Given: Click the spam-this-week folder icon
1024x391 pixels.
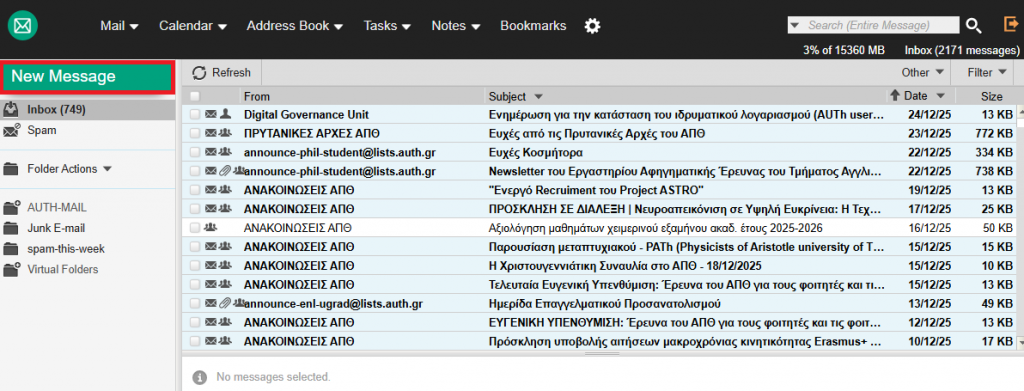Looking at the screenshot, I should [10, 249].
